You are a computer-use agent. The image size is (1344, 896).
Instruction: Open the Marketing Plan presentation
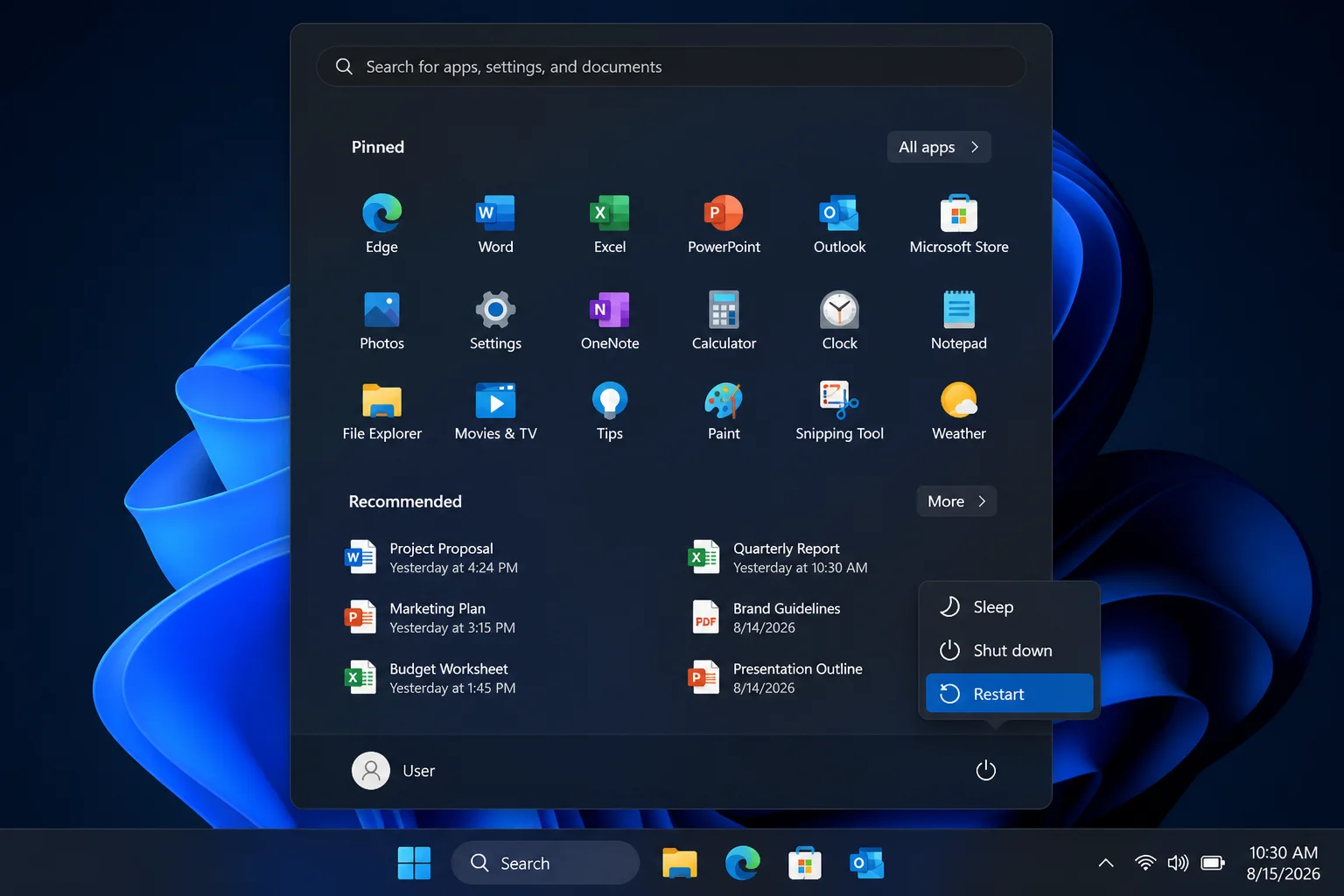[430, 618]
